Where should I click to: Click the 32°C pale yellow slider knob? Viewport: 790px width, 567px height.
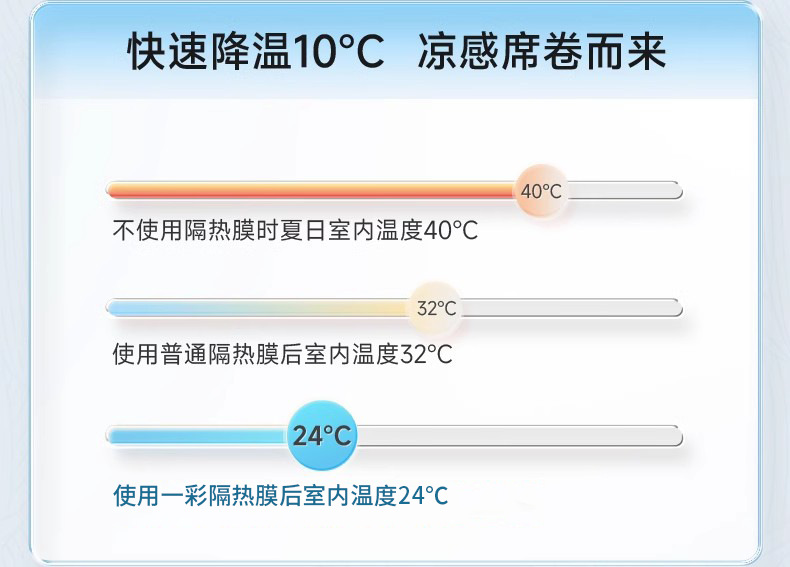[x=435, y=307]
